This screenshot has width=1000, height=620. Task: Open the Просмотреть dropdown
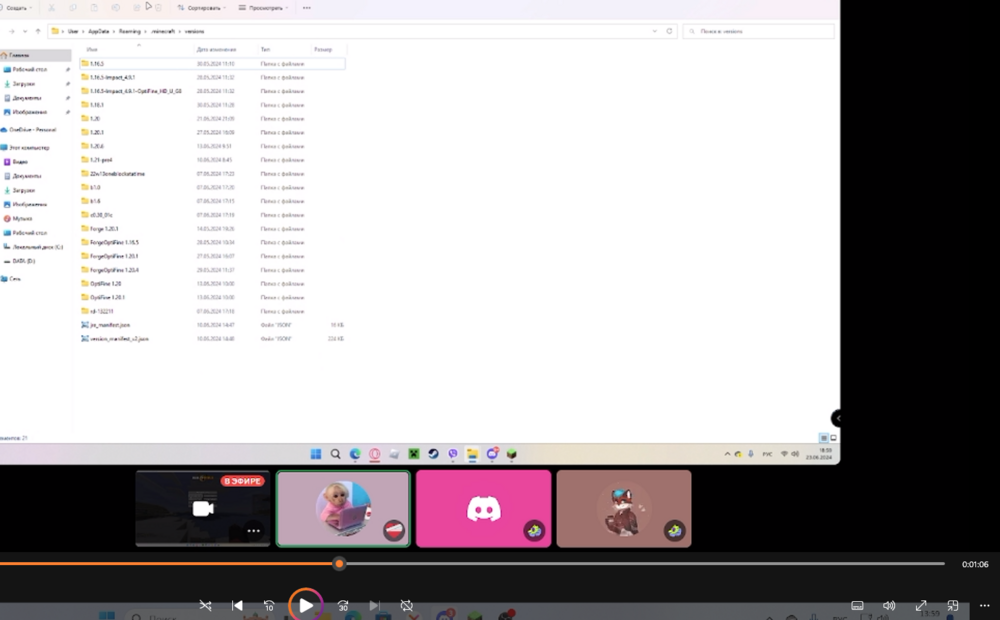pos(263,8)
